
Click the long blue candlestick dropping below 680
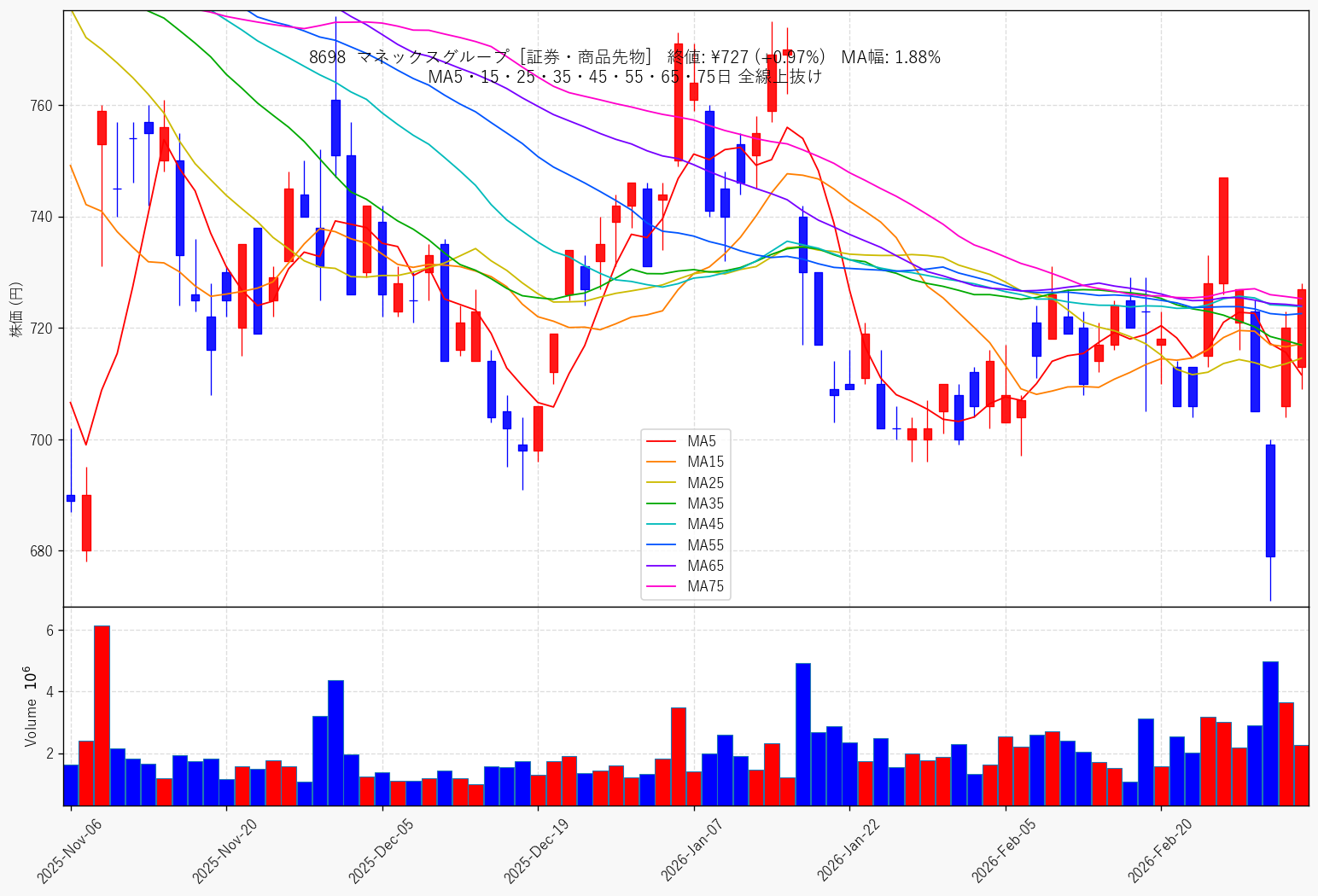(1270, 501)
